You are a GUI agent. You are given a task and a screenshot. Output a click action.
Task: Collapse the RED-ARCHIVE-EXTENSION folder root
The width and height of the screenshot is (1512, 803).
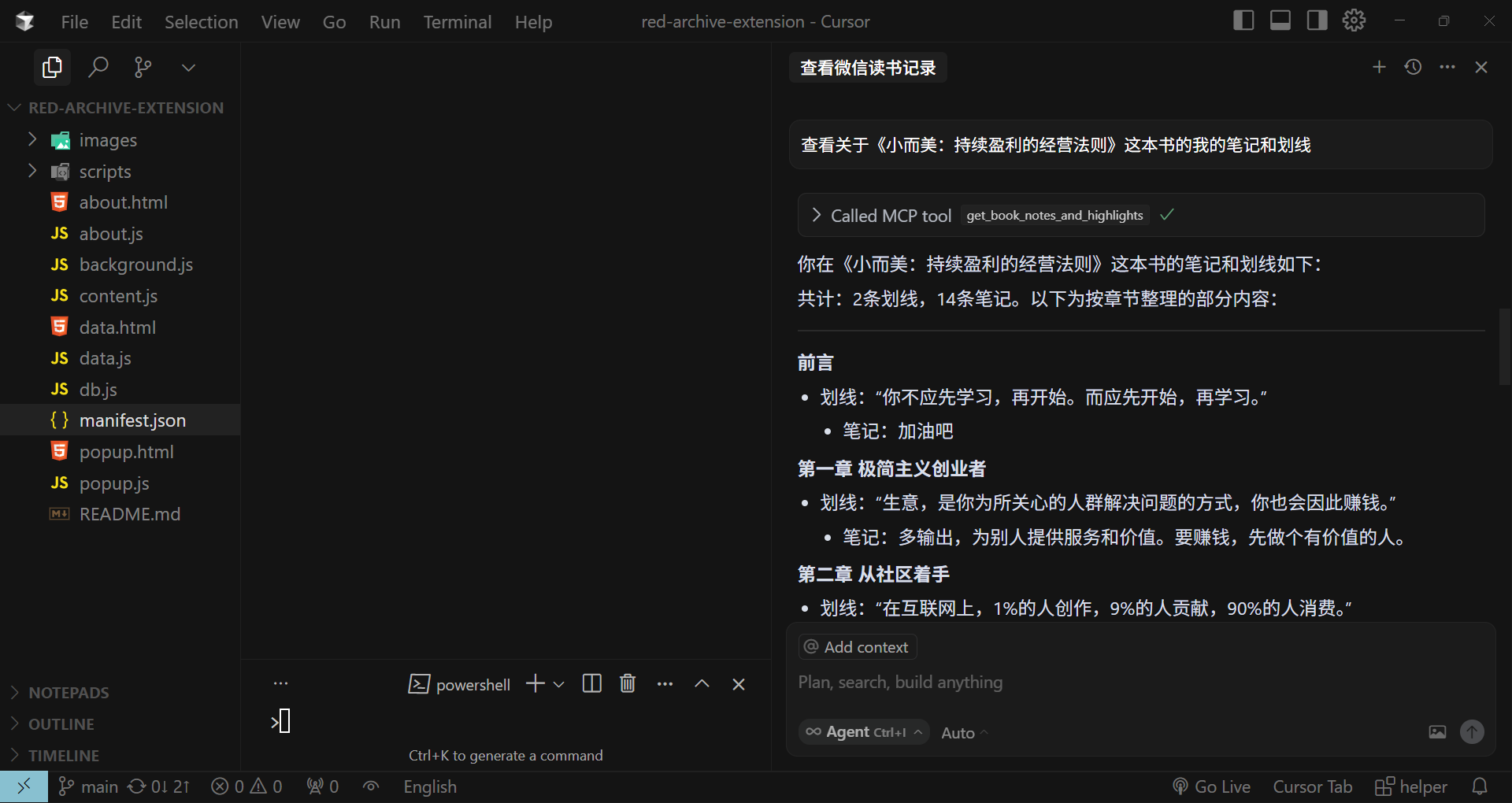(x=120, y=108)
